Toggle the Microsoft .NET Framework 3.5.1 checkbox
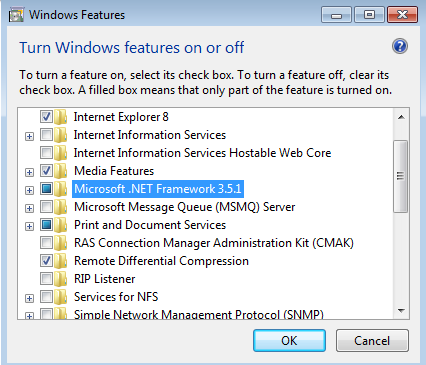 pyautogui.click(x=46, y=189)
